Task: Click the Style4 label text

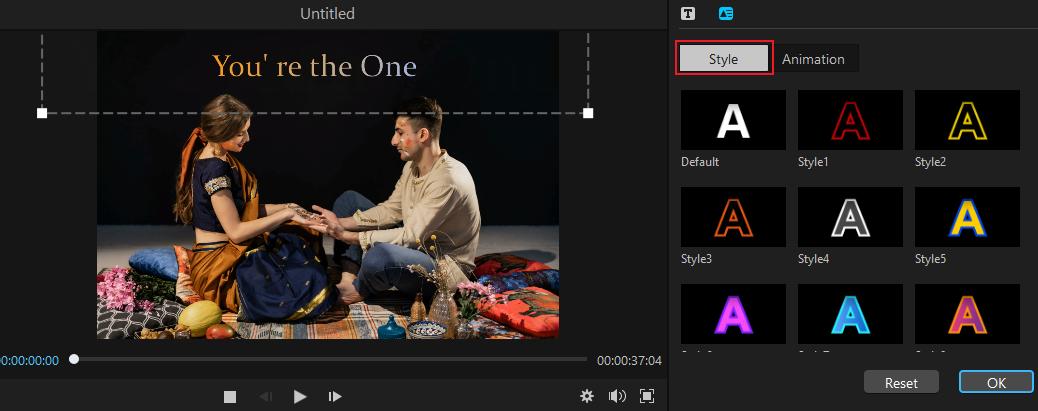Action: [814, 259]
